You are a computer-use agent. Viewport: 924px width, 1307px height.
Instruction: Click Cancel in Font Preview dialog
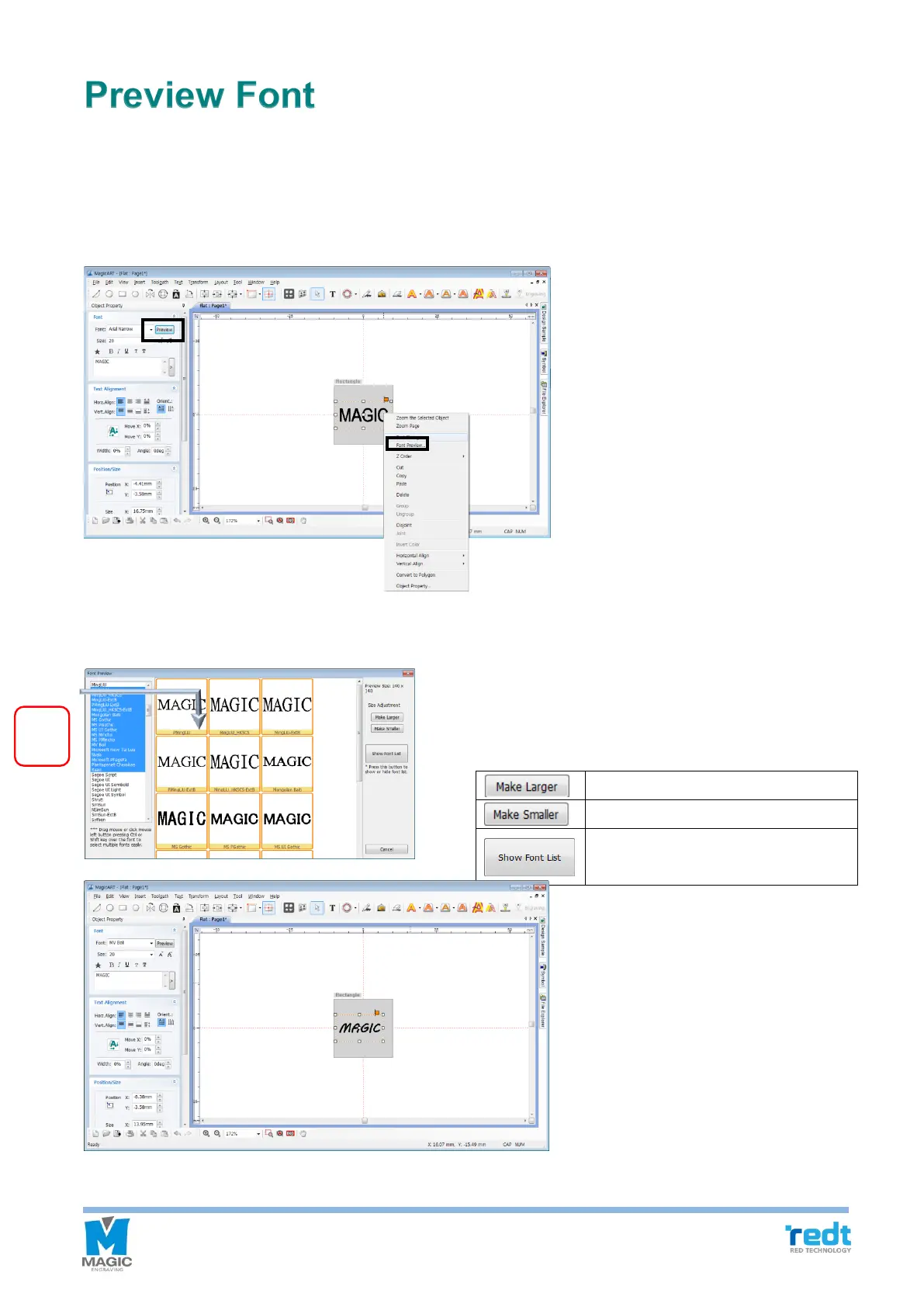point(386,849)
